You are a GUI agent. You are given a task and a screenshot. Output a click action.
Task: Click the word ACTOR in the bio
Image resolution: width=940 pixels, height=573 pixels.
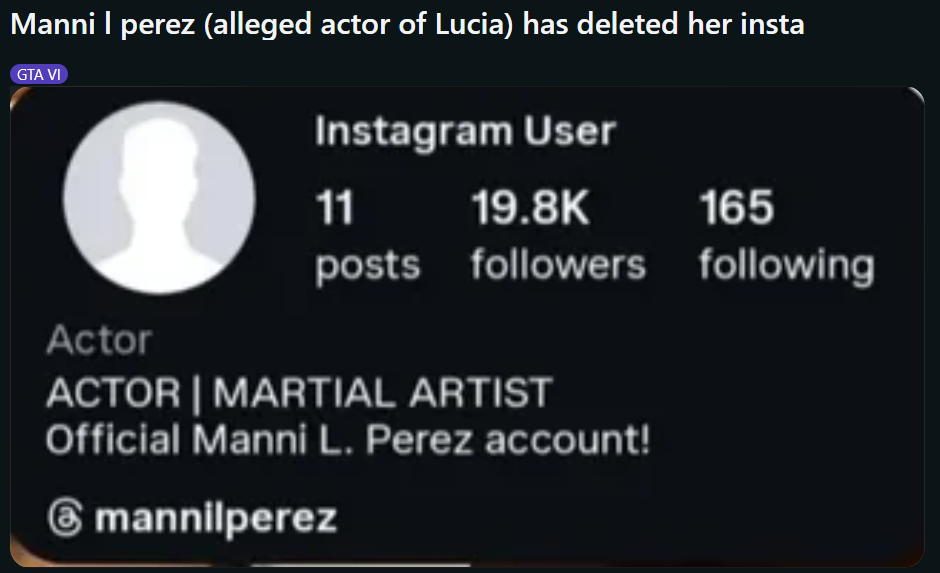(113, 393)
